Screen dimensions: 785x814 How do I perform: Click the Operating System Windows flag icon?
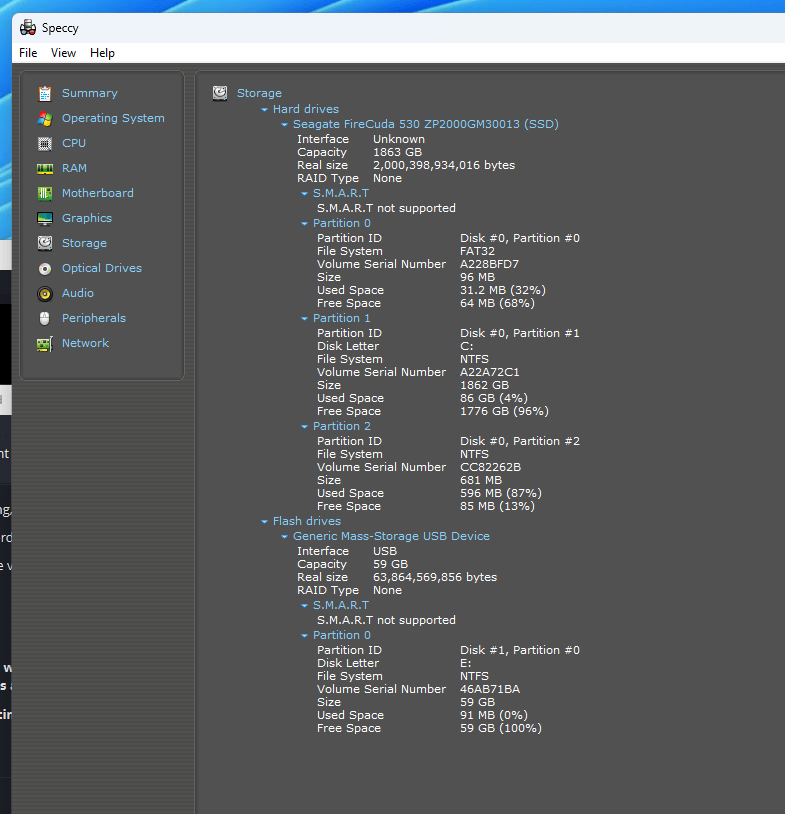pyautogui.click(x=45, y=119)
